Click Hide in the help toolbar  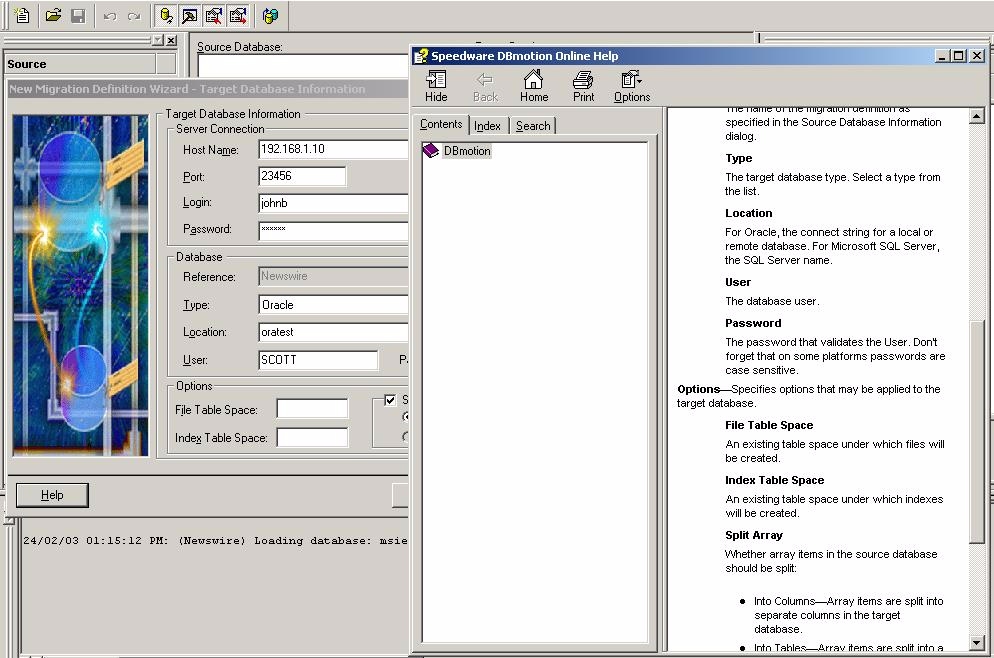(436, 87)
